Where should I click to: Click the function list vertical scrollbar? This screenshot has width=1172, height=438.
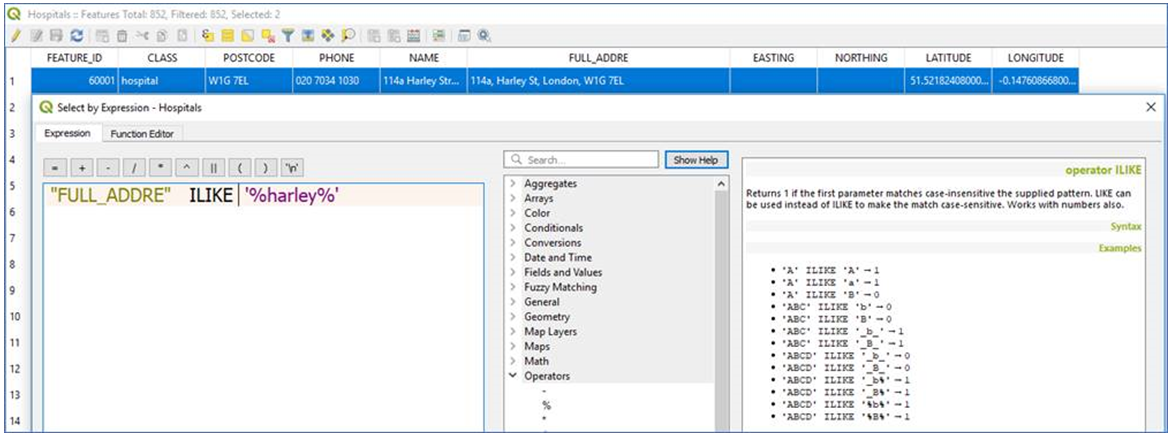[x=721, y=304]
